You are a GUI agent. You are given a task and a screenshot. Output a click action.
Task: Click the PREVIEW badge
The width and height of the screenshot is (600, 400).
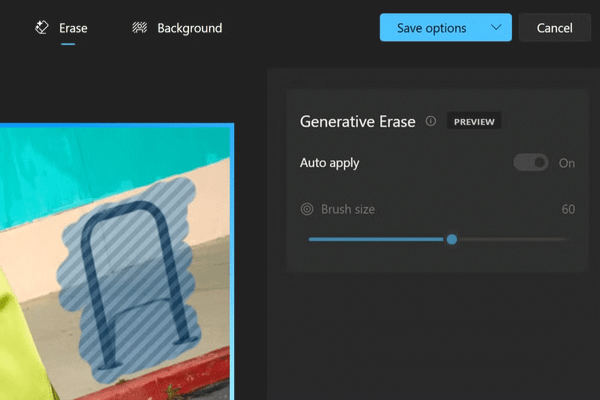click(474, 121)
